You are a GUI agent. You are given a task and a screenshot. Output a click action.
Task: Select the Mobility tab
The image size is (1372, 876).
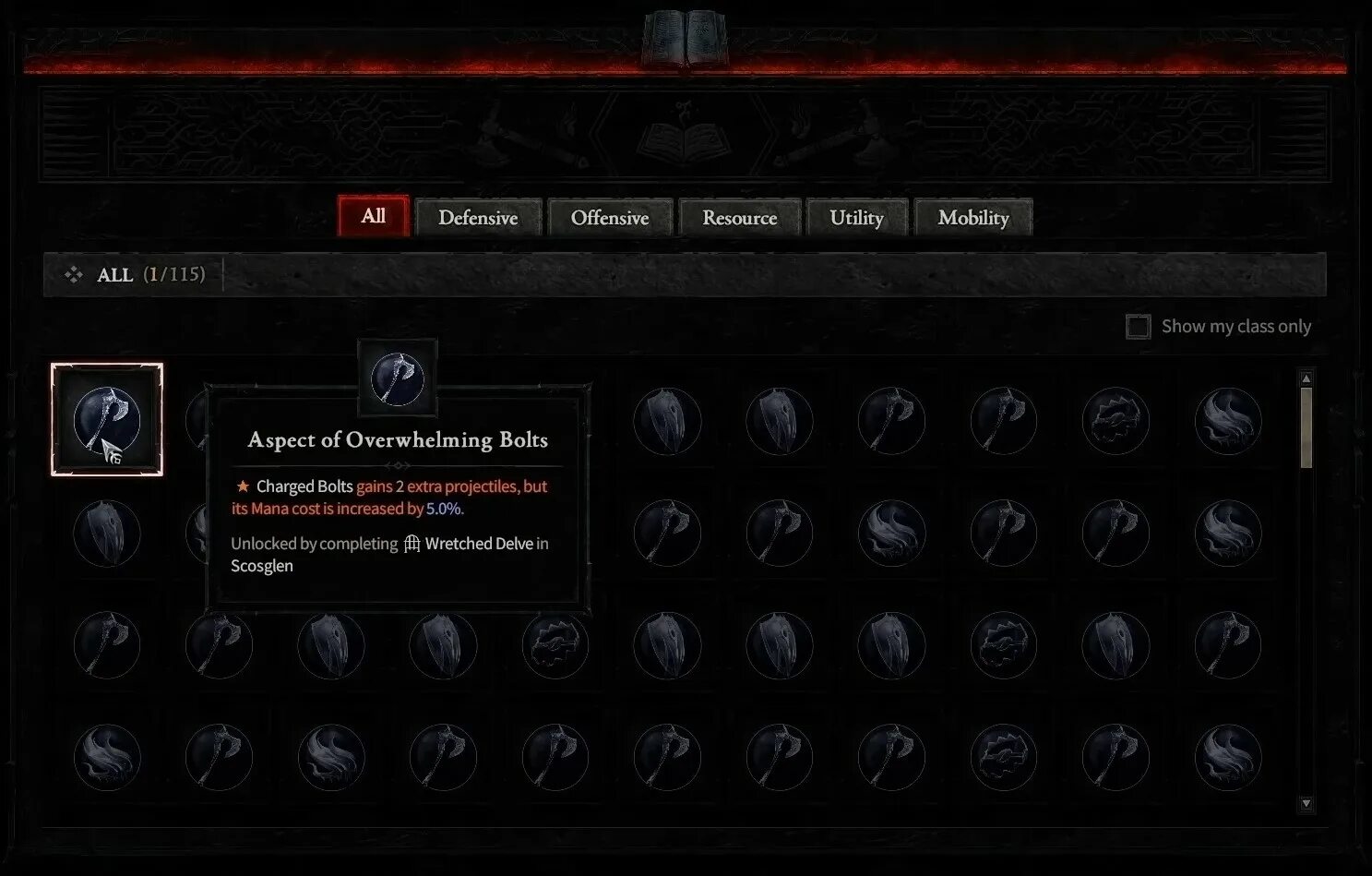973,218
